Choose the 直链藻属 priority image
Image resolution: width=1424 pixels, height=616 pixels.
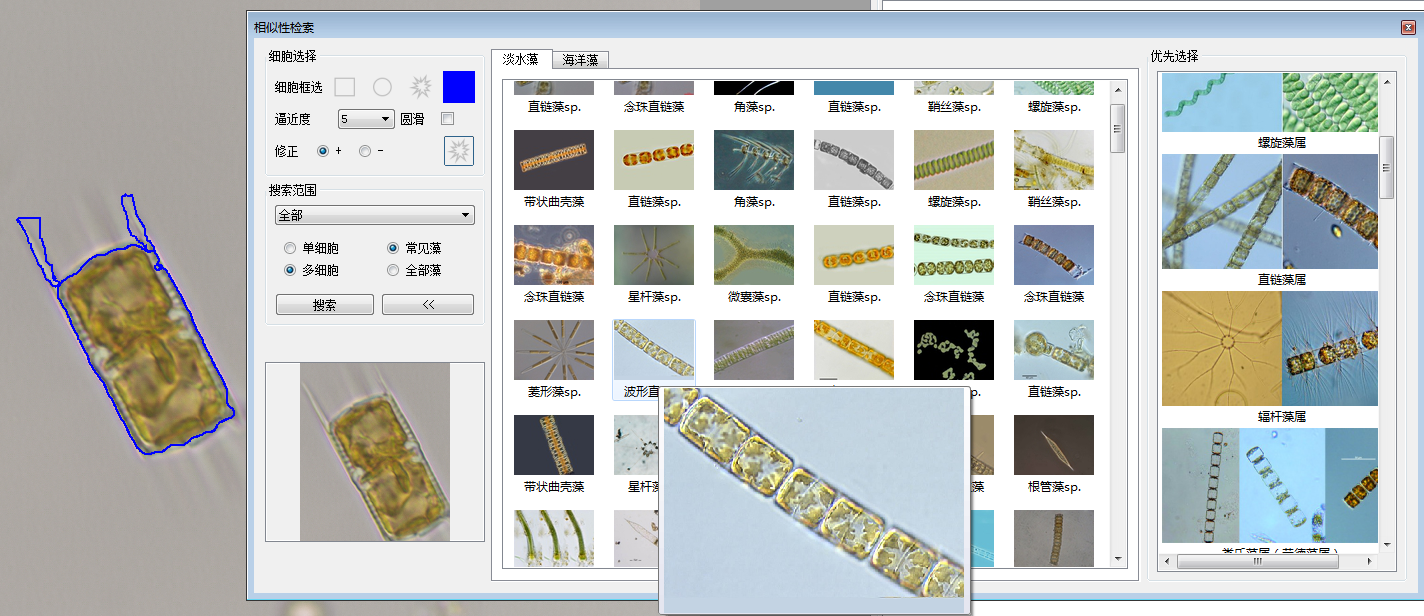pos(1270,211)
